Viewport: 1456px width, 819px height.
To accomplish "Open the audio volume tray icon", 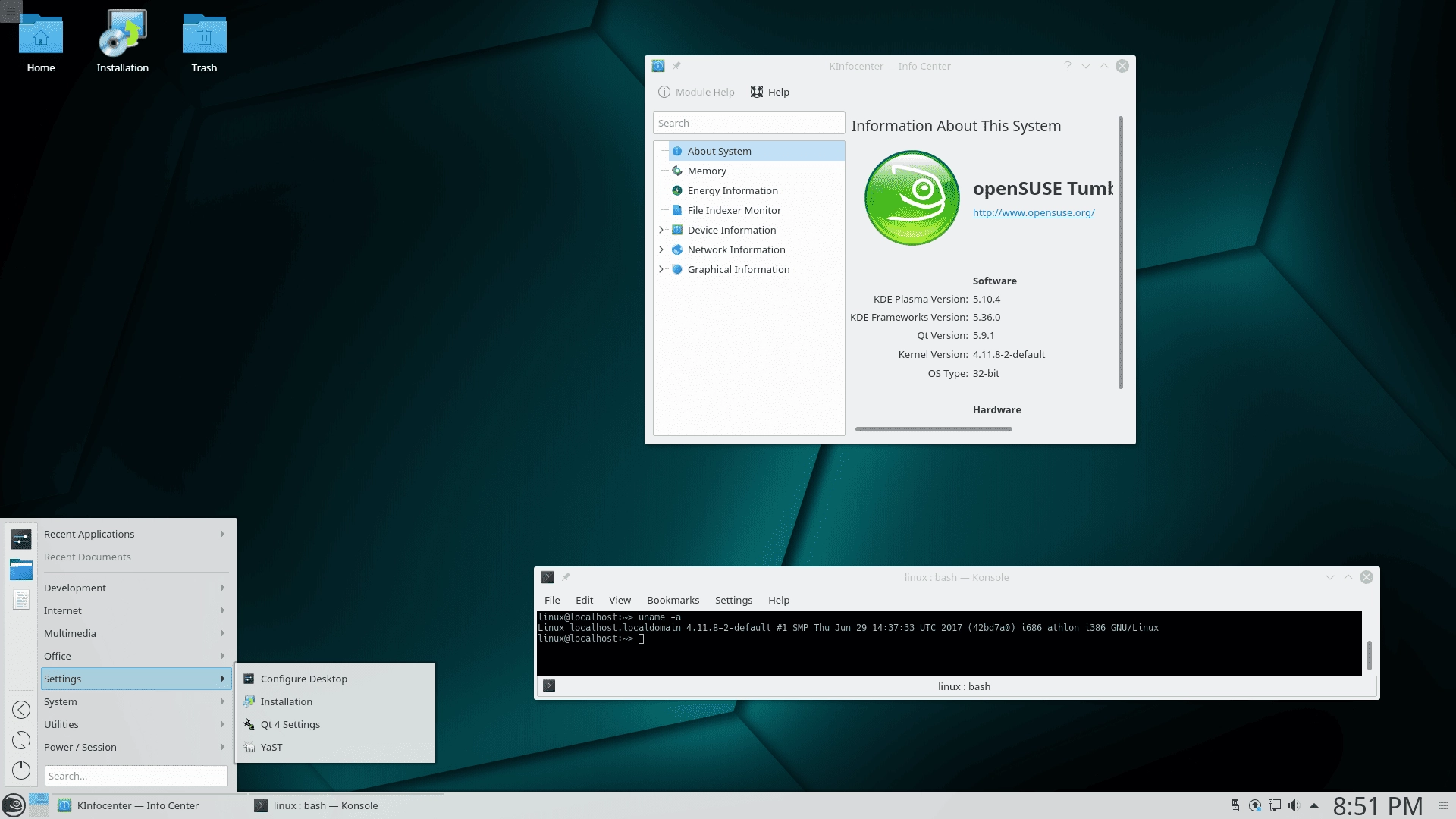I will (x=1294, y=805).
